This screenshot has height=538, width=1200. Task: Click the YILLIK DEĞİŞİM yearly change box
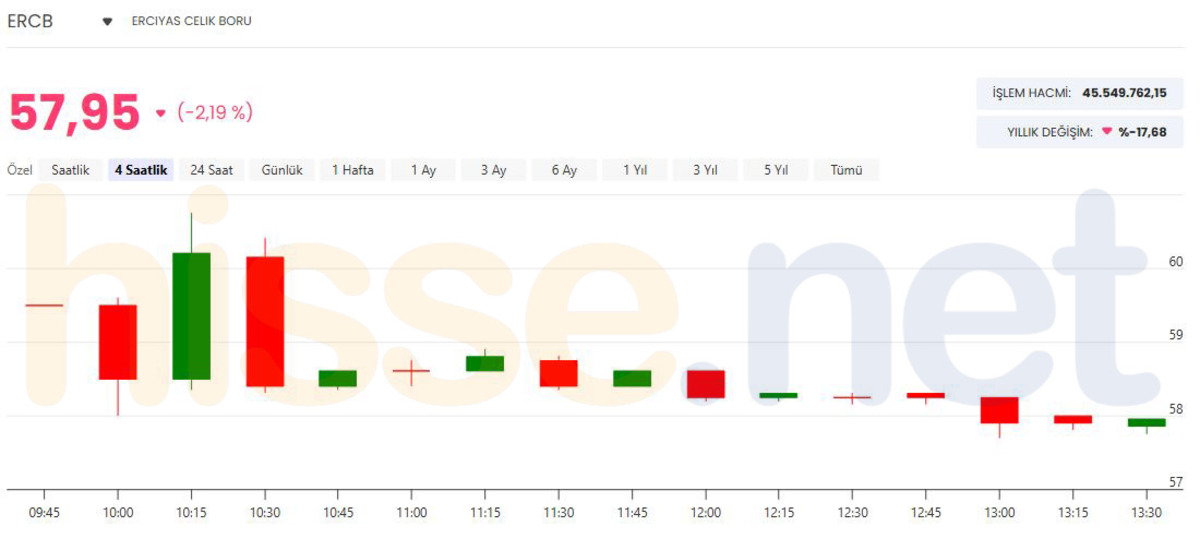[1079, 132]
